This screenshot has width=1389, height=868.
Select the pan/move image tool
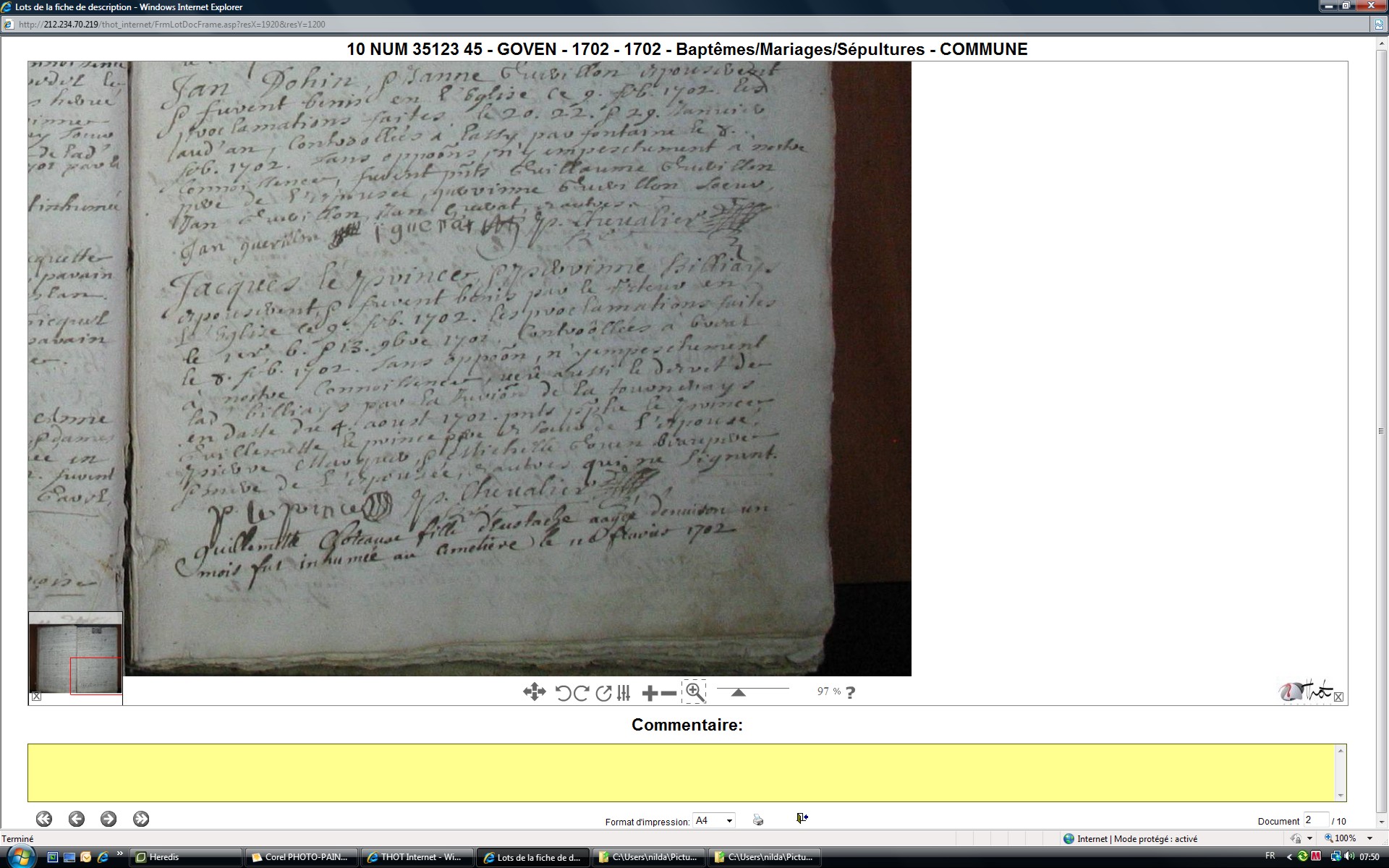pyautogui.click(x=534, y=692)
